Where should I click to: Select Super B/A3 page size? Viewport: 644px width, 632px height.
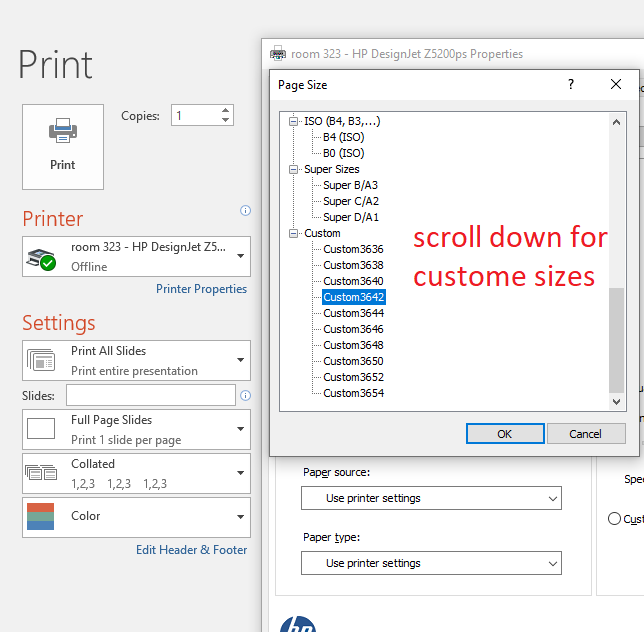(350, 185)
